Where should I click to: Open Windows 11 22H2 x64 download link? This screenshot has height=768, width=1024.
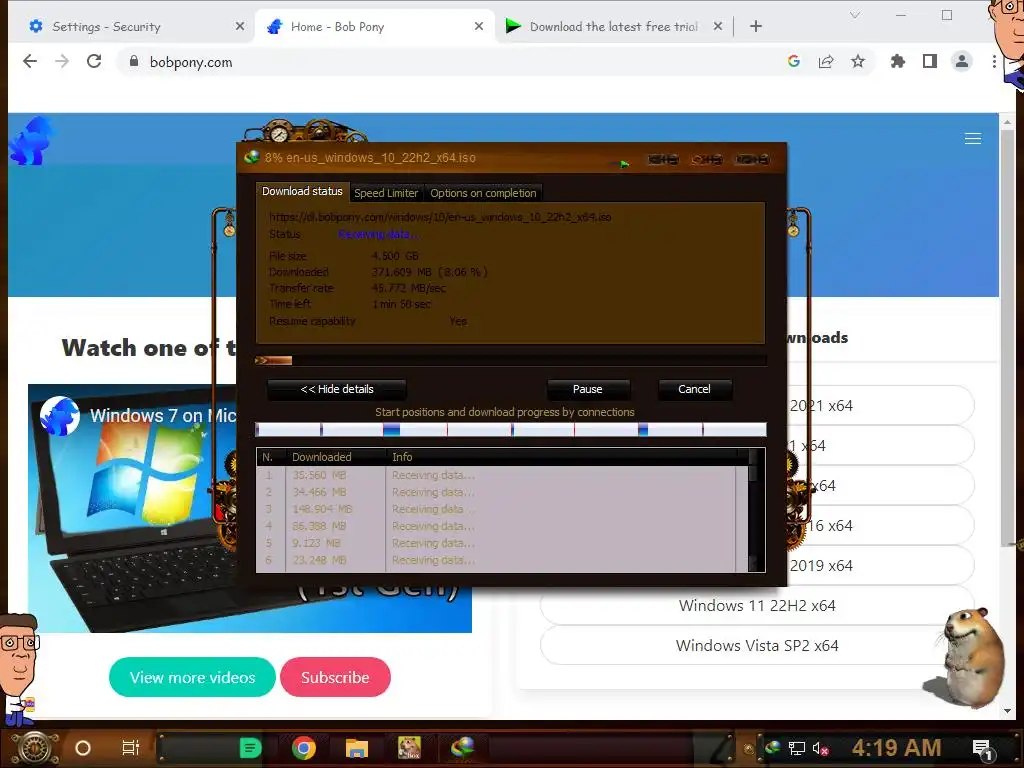coord(757,606)
